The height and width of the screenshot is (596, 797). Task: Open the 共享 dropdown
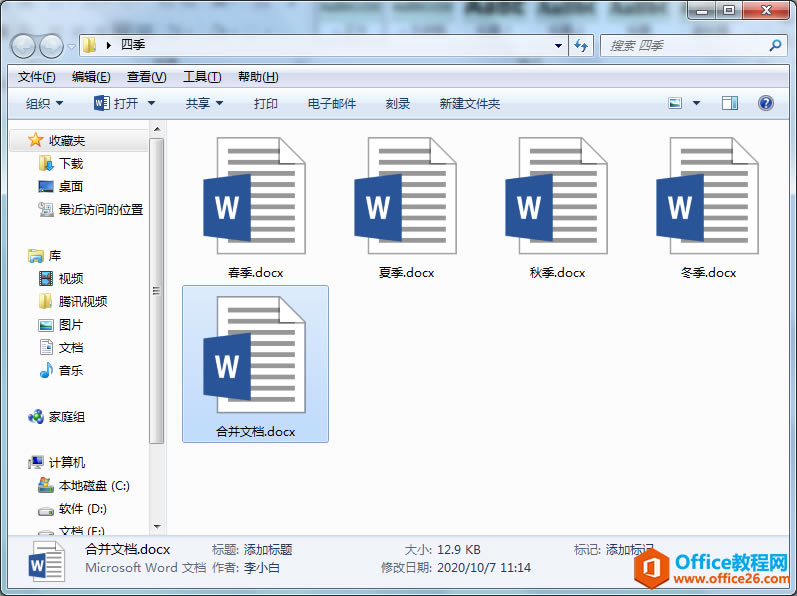coord(204,104)
